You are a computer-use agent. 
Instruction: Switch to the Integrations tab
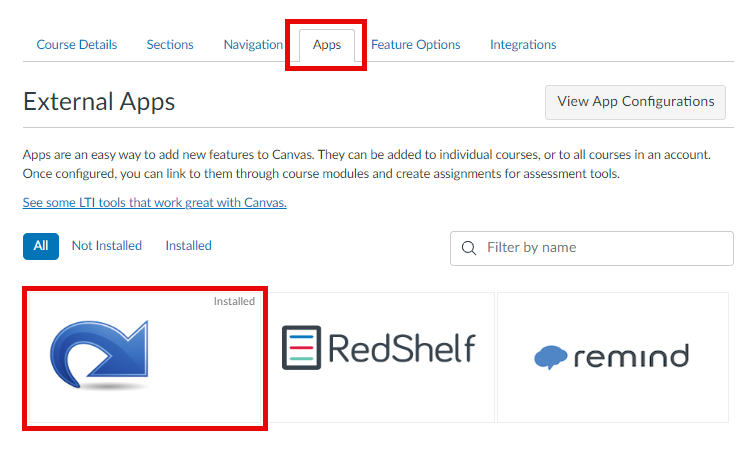point(523,45)
